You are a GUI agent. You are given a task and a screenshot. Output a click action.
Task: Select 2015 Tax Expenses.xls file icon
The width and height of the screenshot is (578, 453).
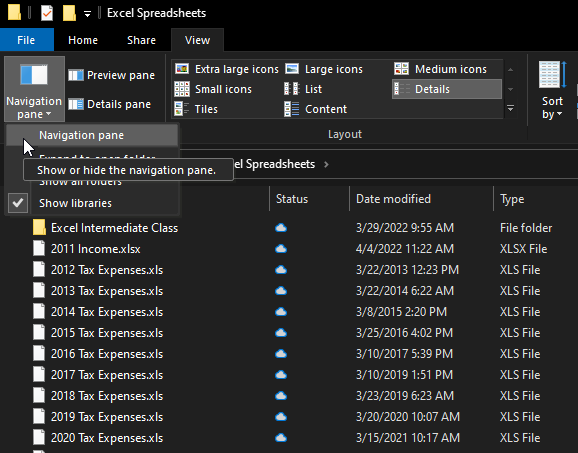[x=39, y=333]
